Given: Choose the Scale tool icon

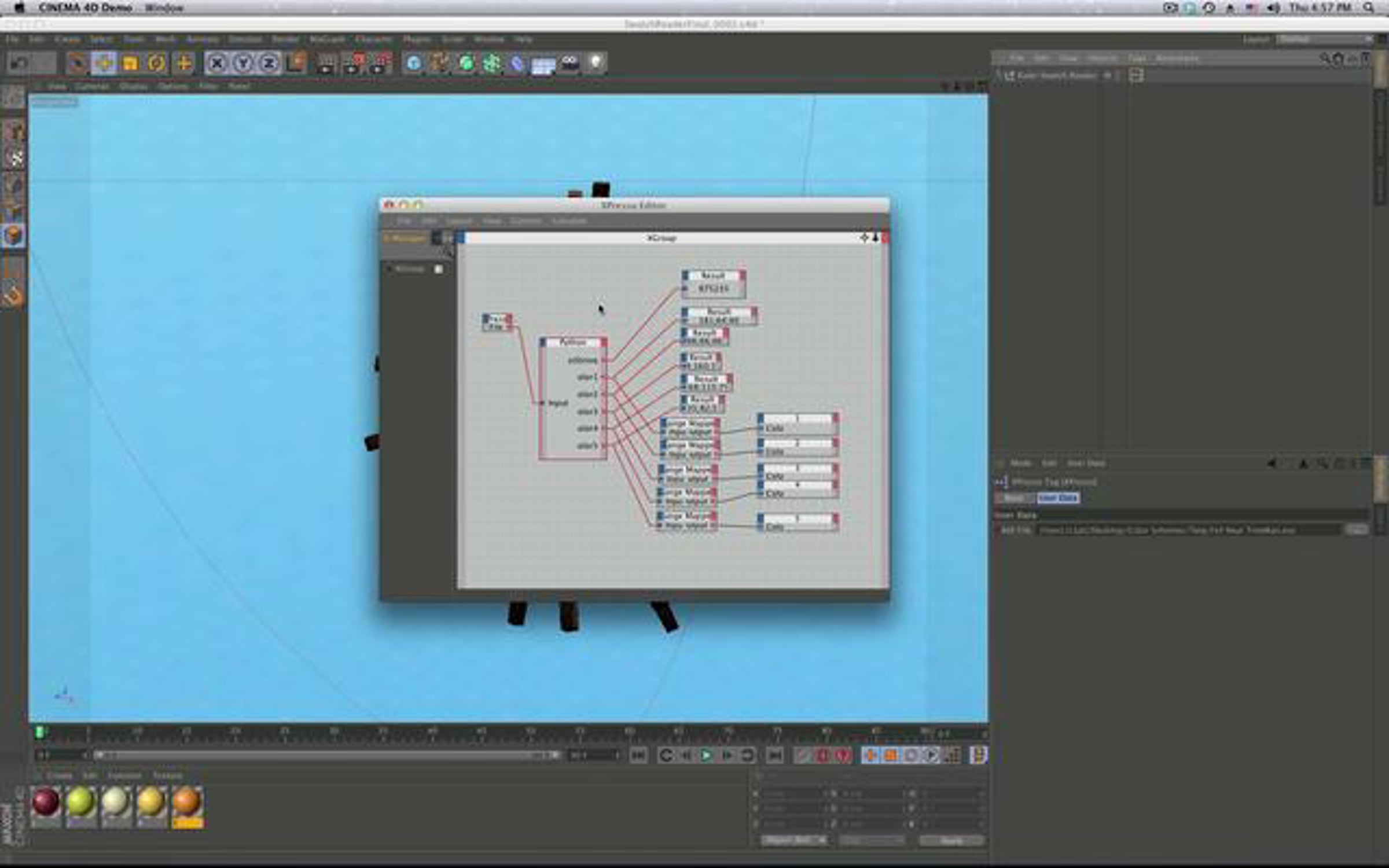Looking at the screenshot, I should click(x=130, y=63).
